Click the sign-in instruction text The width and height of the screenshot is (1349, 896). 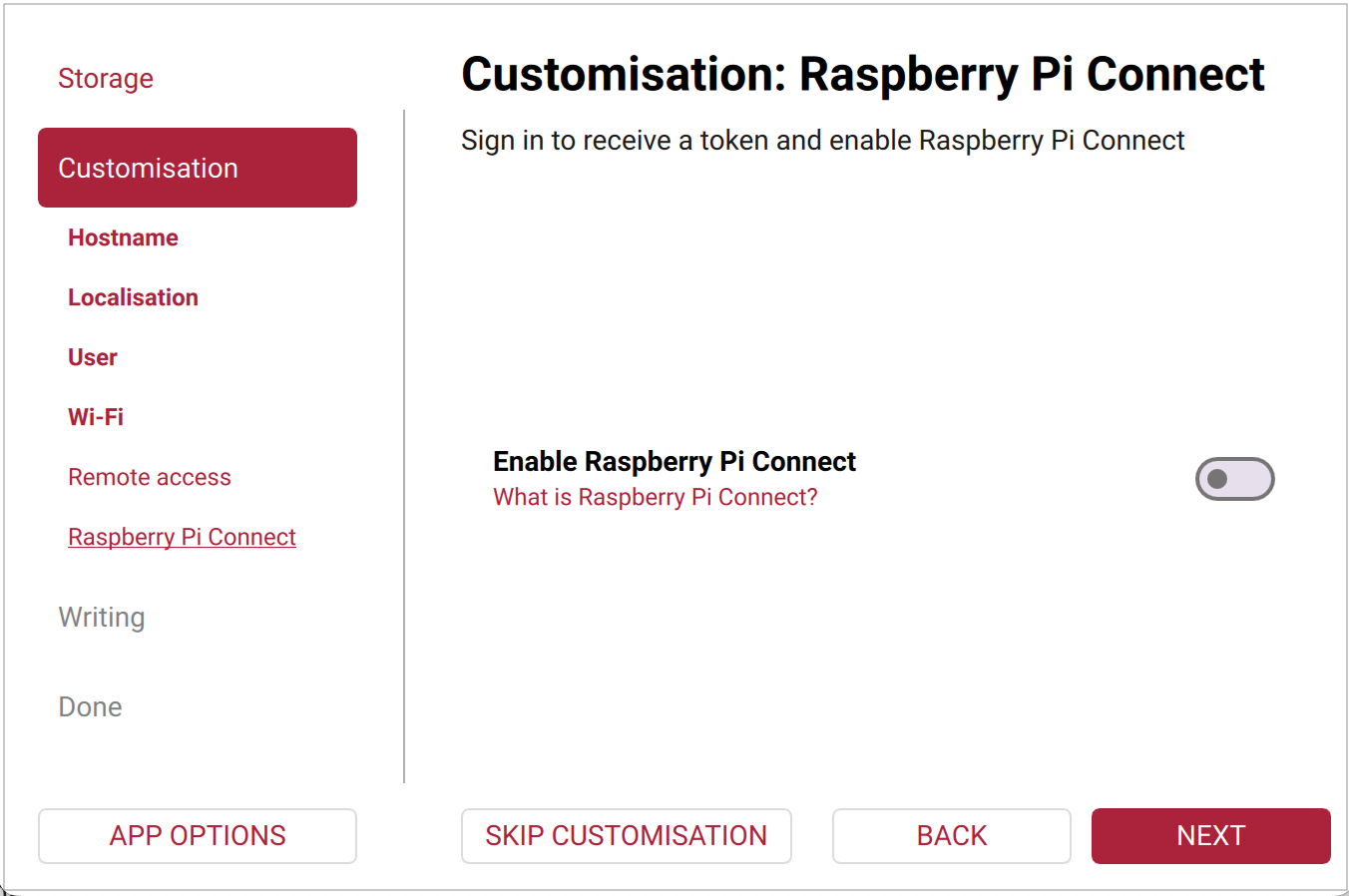click(x=821, y=141)
